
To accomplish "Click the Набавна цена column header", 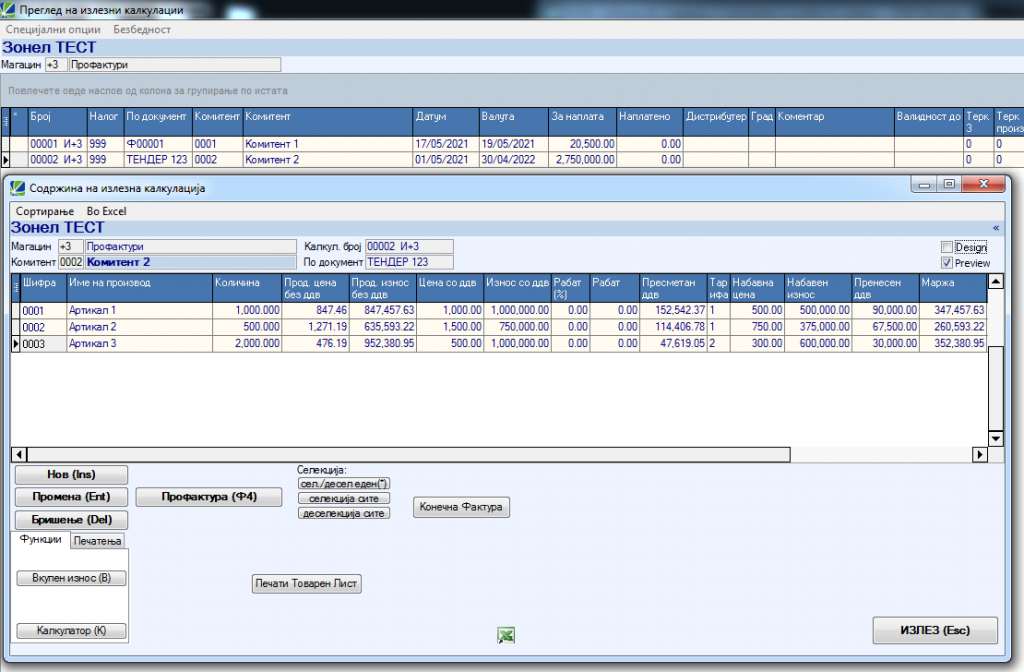I will 757,288.
